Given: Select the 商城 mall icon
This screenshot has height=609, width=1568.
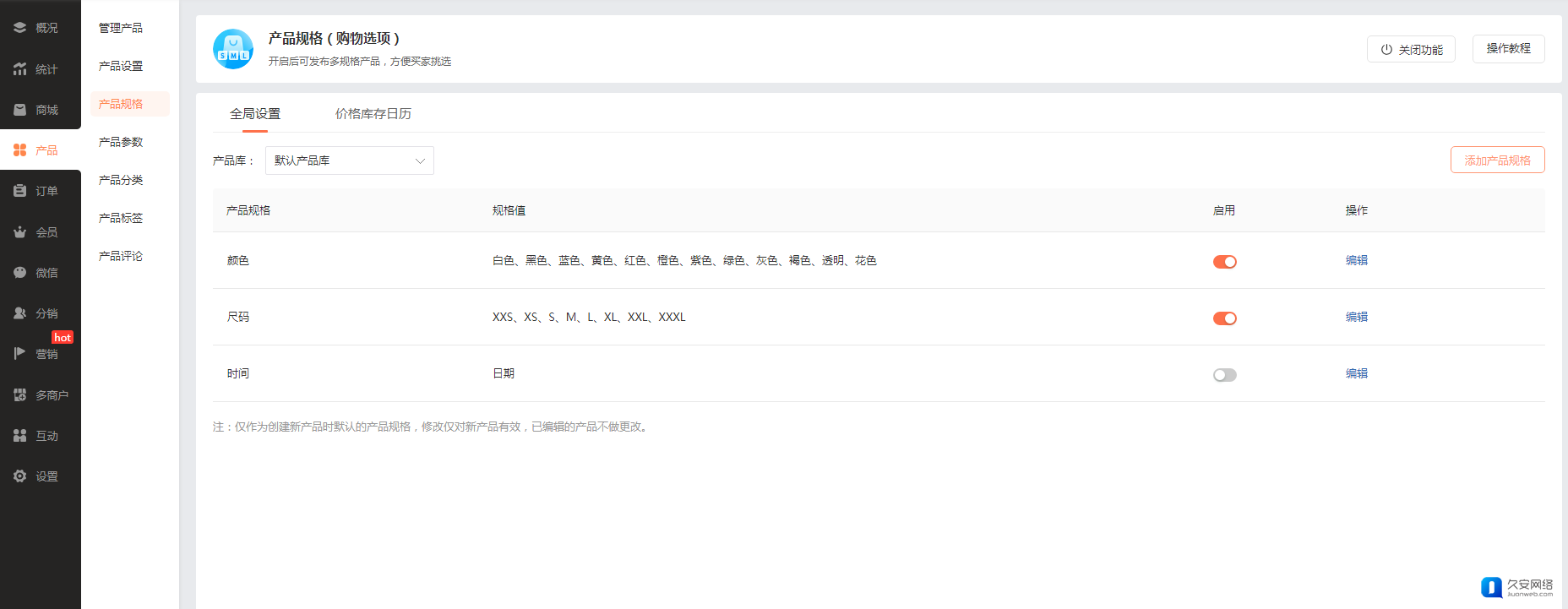Looking at the screenshot, I should pyautogui.click(x=19, y=110).
